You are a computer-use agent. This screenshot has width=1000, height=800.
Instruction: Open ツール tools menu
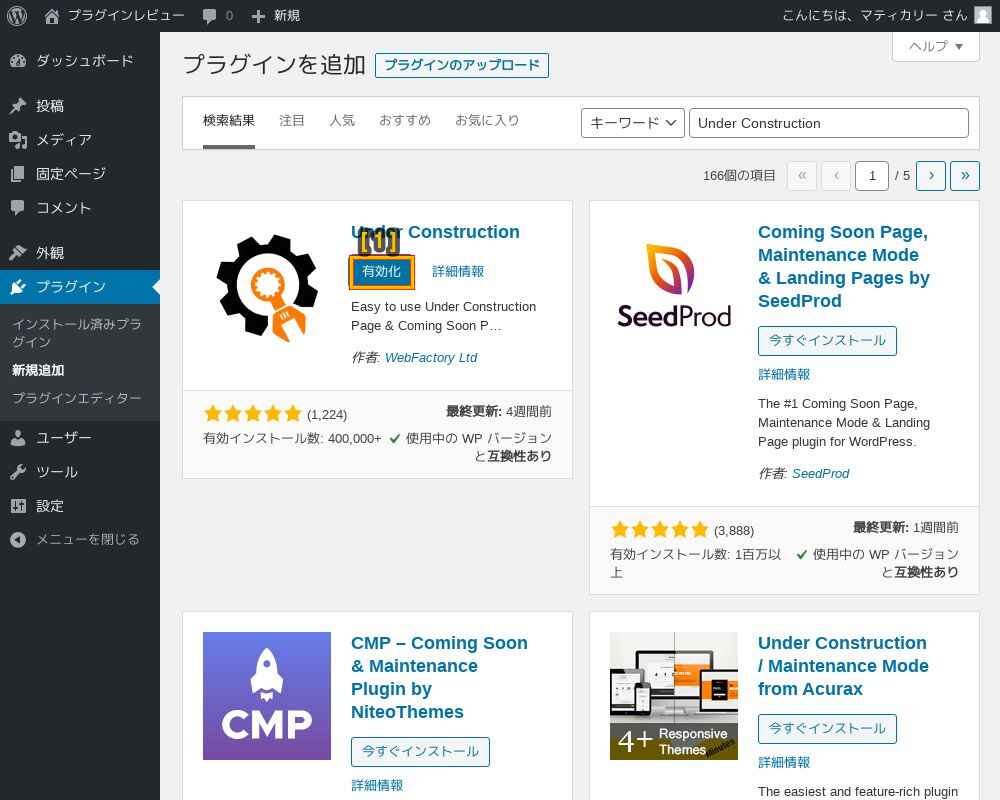coord(80,472)
